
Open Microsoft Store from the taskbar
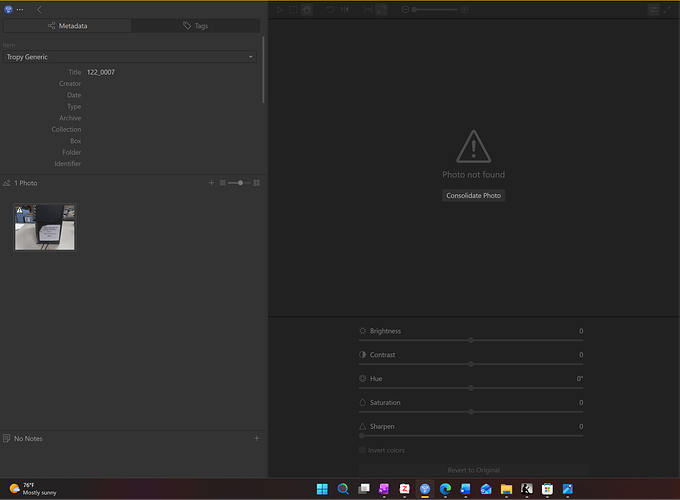[547, 489]
